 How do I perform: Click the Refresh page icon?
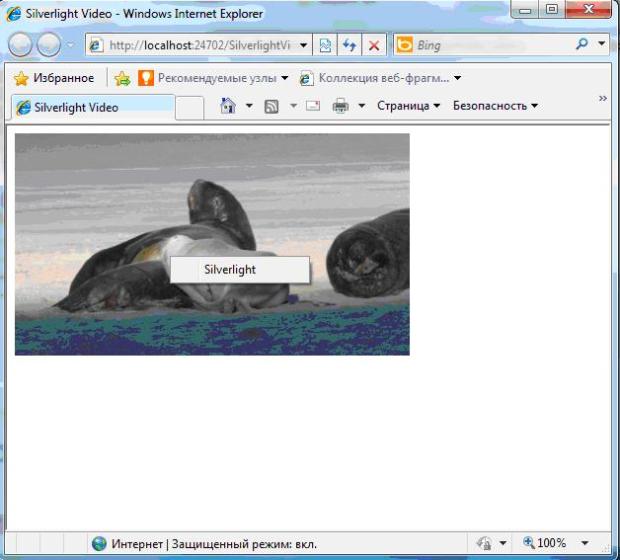pyautogui.click(x=350, y=46)
